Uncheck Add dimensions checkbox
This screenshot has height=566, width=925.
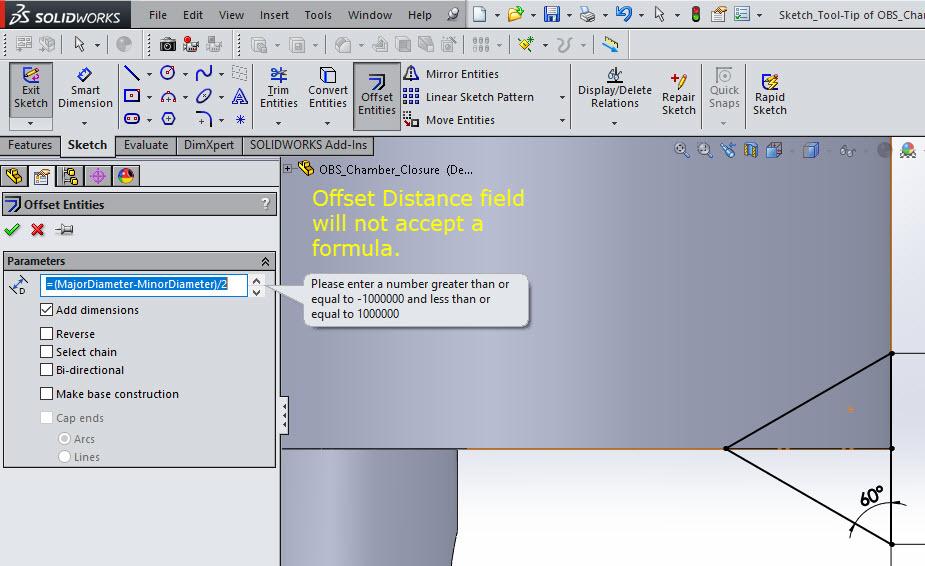(x=47, y=309)
